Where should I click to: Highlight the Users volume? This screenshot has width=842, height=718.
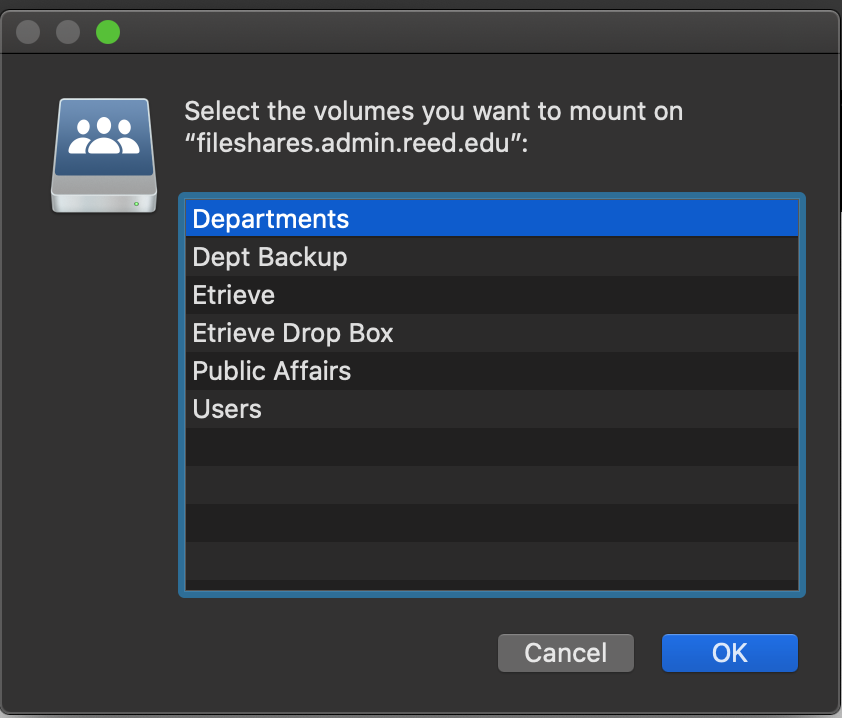point(227,409)
